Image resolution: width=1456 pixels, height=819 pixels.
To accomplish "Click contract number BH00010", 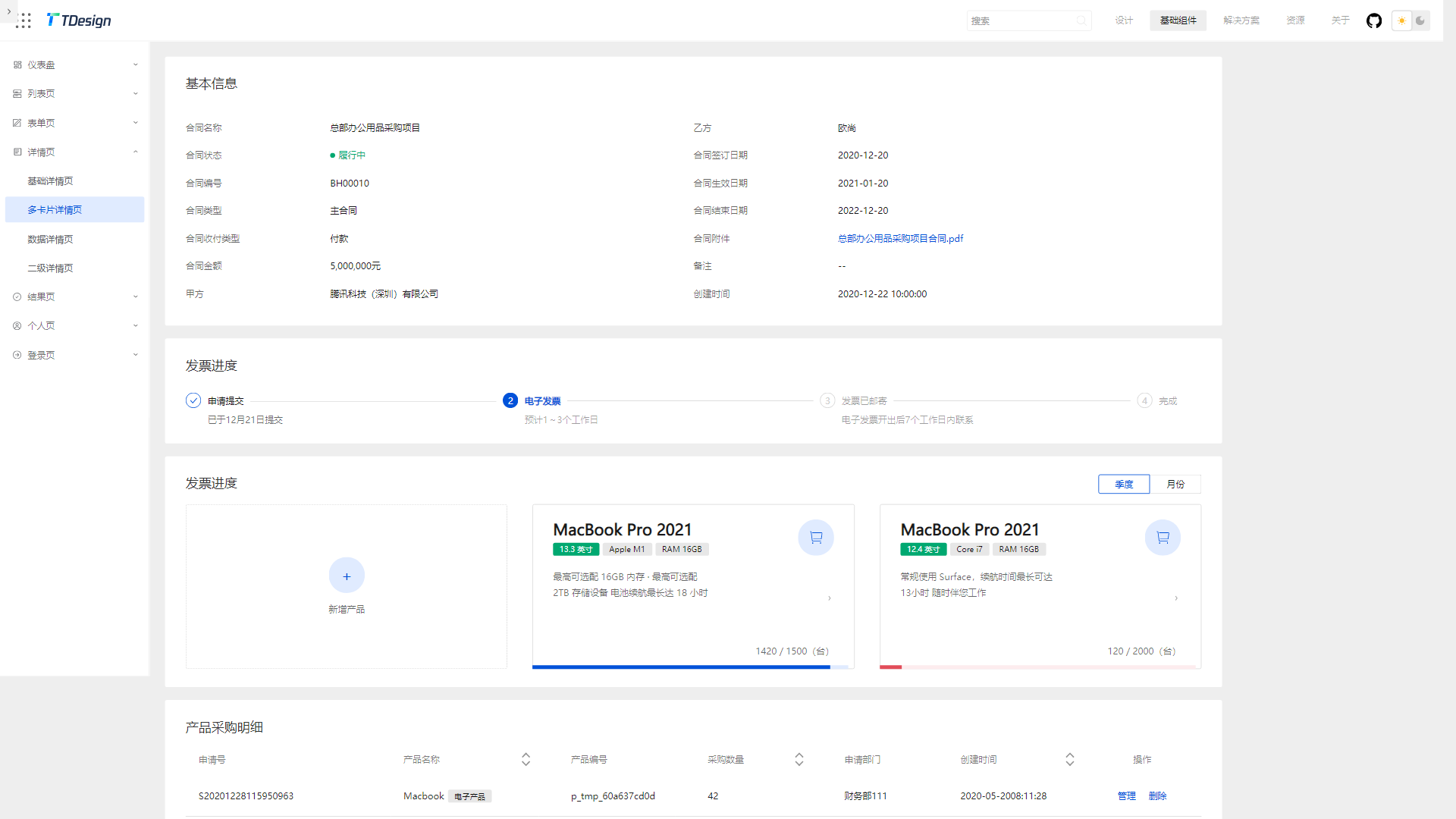I will [350, 184].
